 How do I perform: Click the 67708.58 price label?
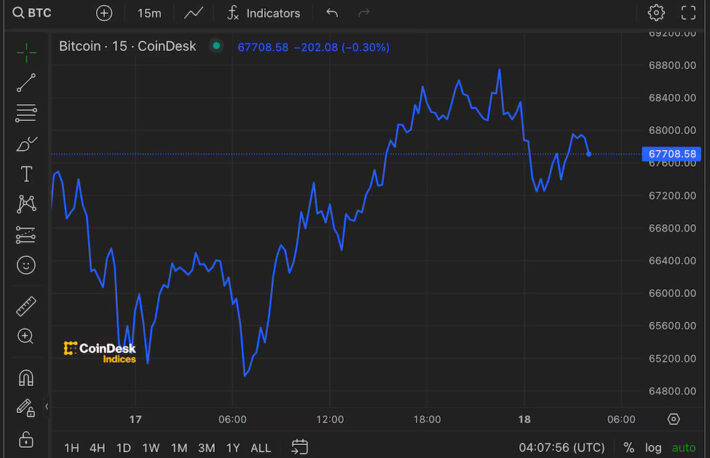pyautogui.click(x=672, y=154)
